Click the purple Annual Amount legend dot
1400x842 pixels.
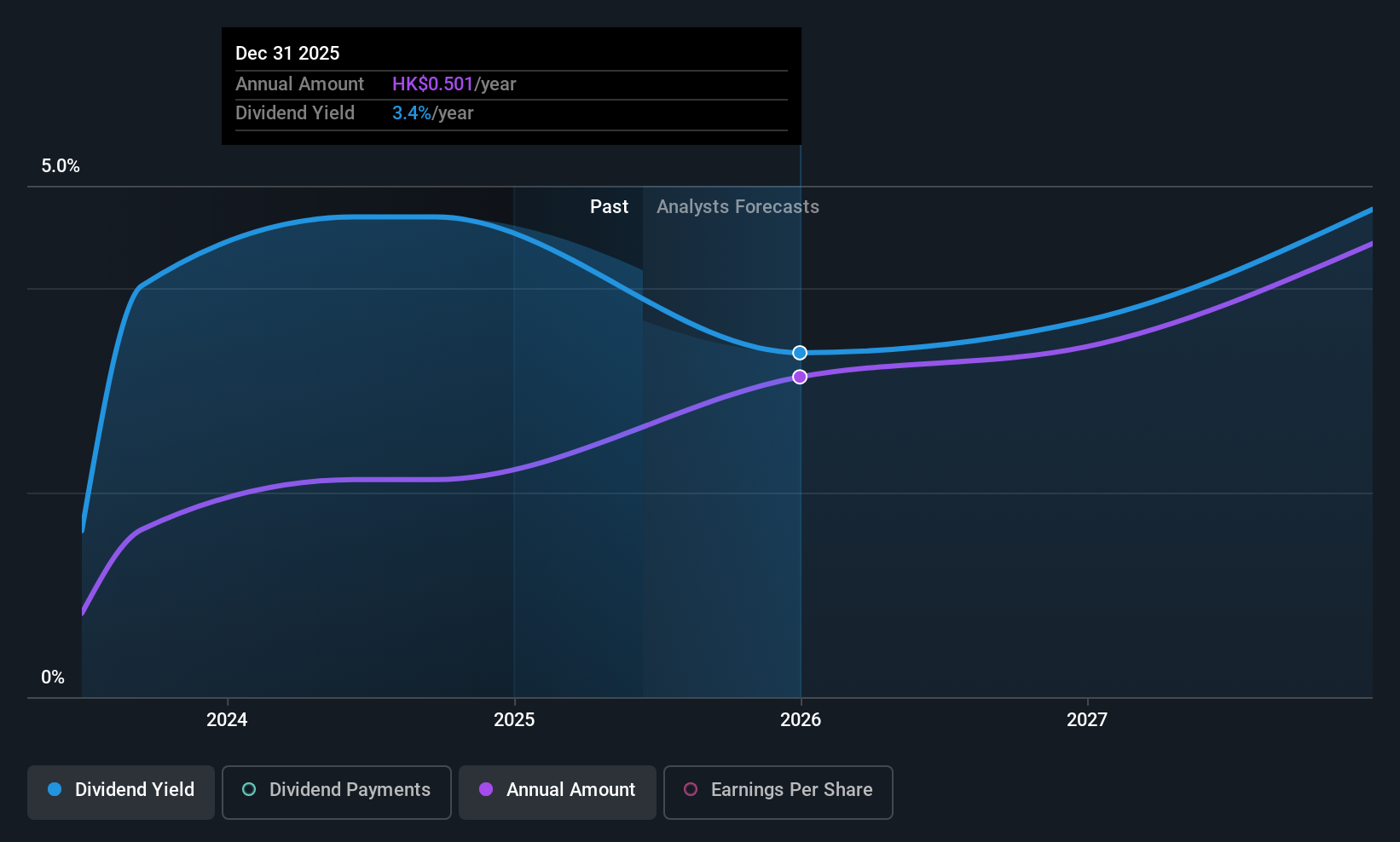point(486,789)
